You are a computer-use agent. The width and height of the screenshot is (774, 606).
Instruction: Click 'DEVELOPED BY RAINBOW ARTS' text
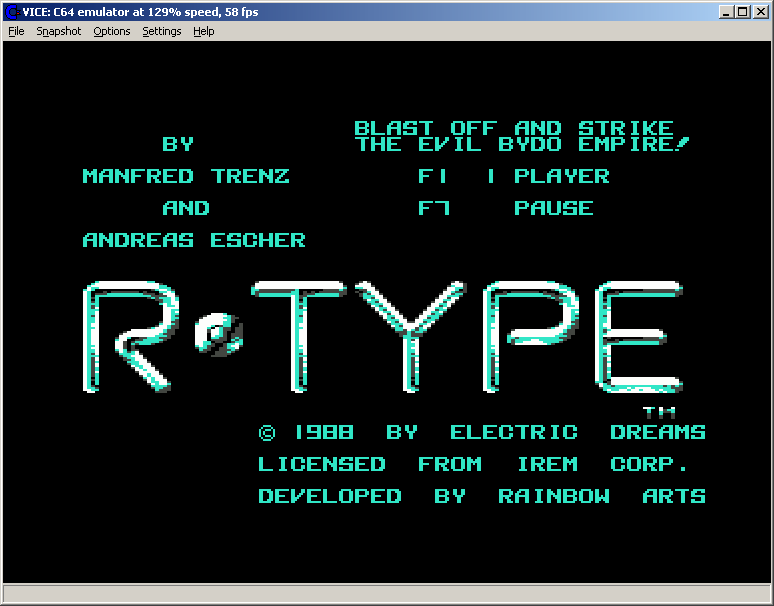point(482,496)
